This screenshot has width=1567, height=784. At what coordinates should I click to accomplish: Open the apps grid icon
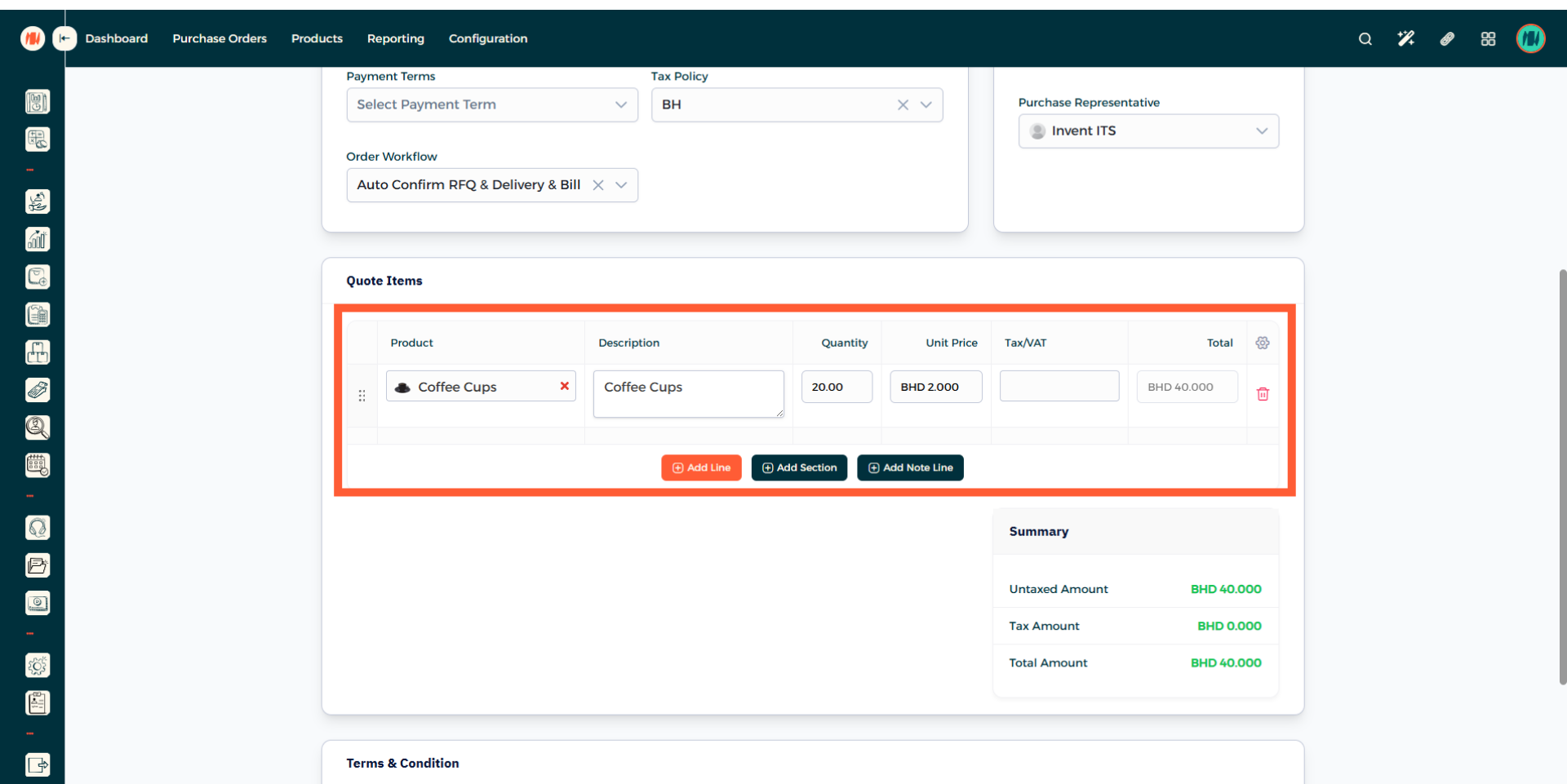pyautogui.click(x=1488, y=39)
